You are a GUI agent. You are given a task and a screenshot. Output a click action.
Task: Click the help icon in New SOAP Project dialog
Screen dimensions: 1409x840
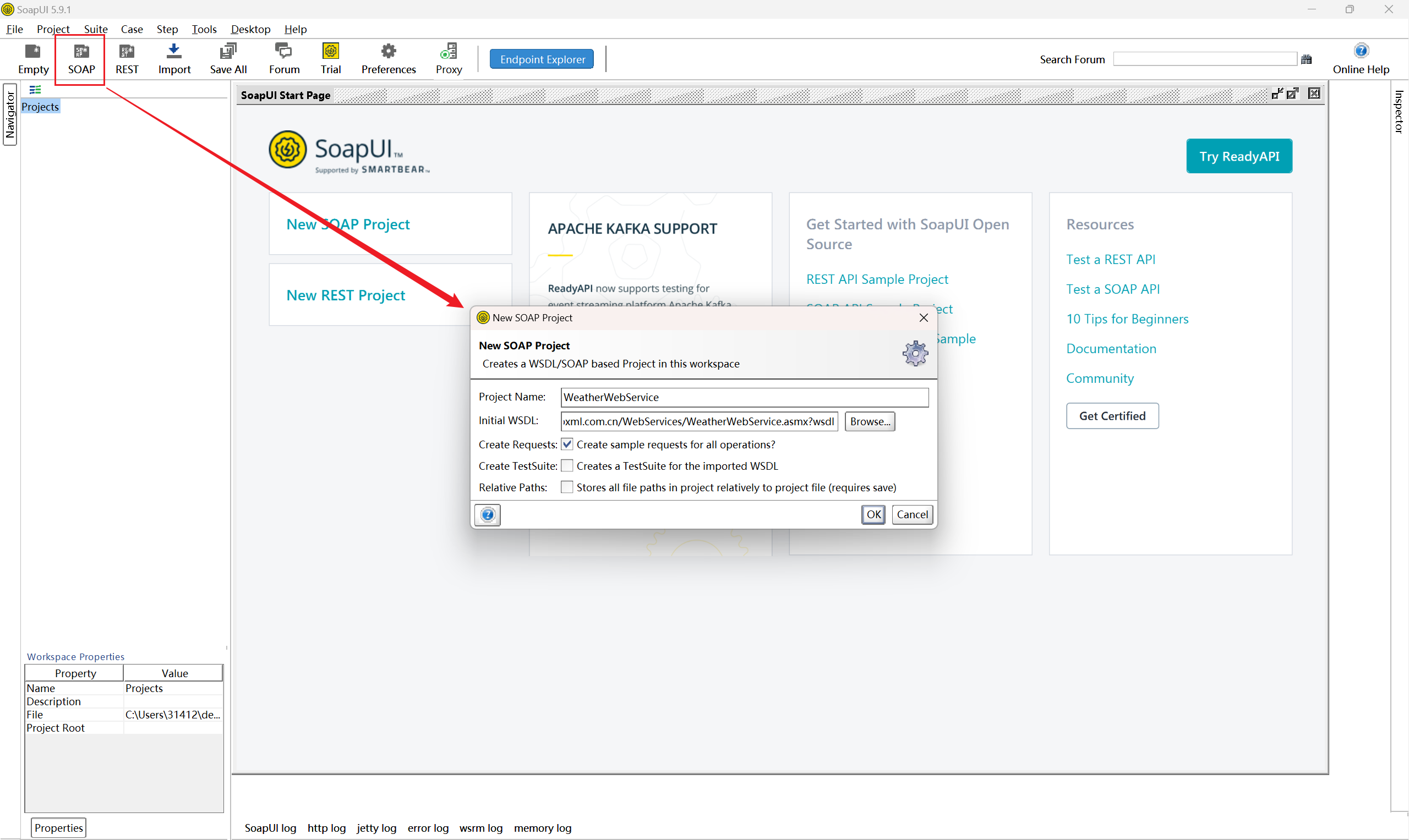click(x=488, y=514)
